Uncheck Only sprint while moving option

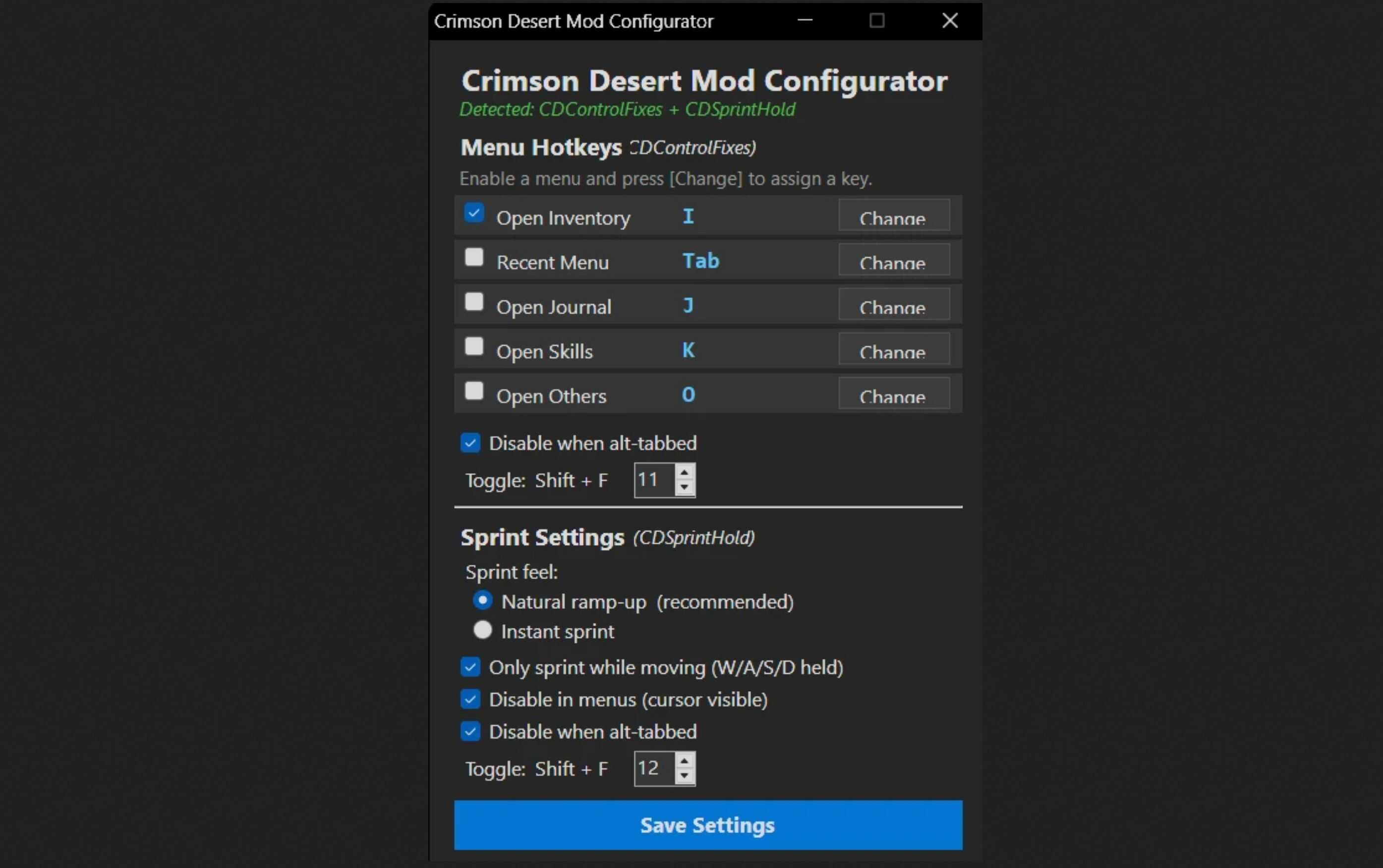(x=470, y=667)
